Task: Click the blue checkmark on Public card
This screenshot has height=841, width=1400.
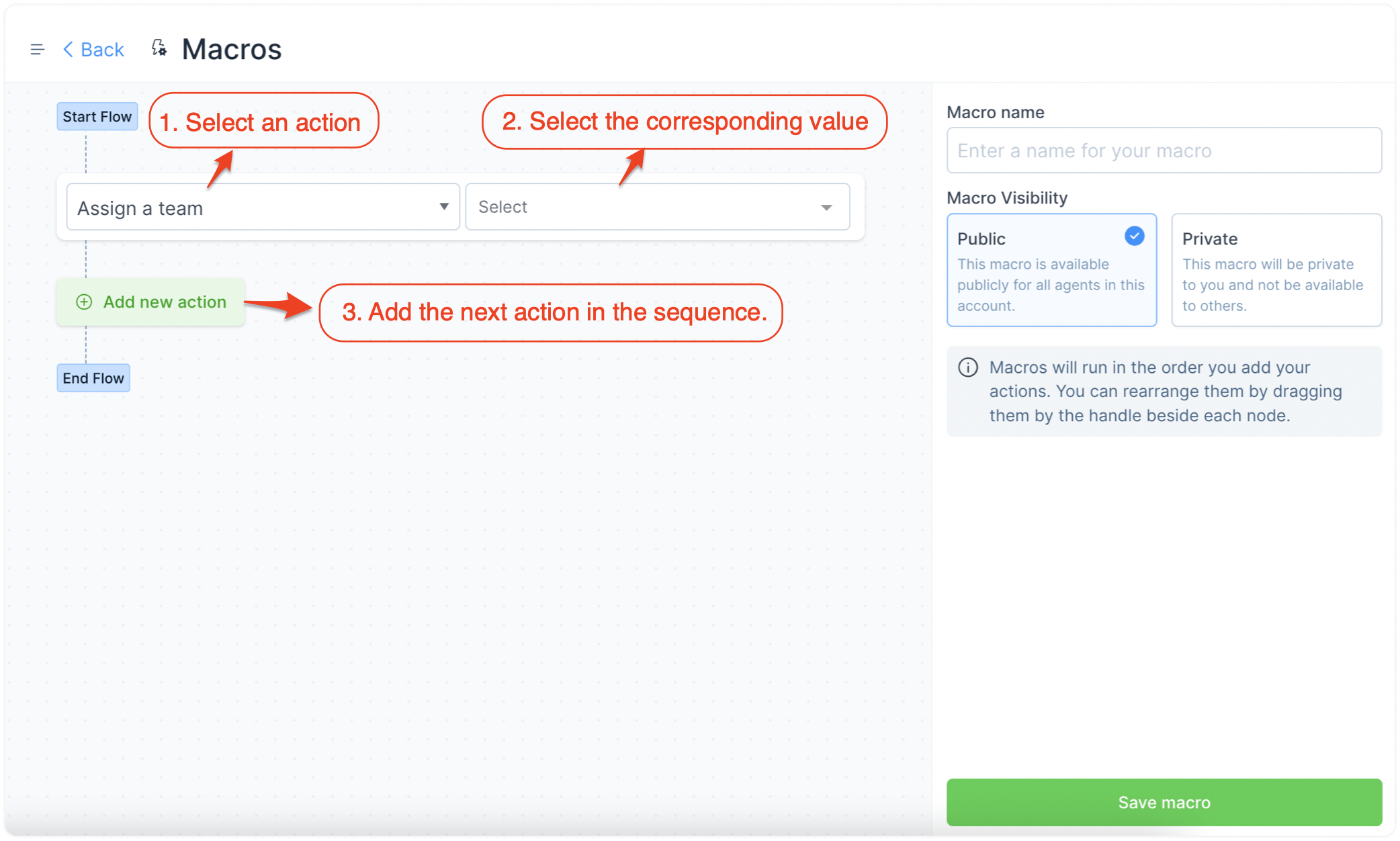Action: tap(1135, 236)
